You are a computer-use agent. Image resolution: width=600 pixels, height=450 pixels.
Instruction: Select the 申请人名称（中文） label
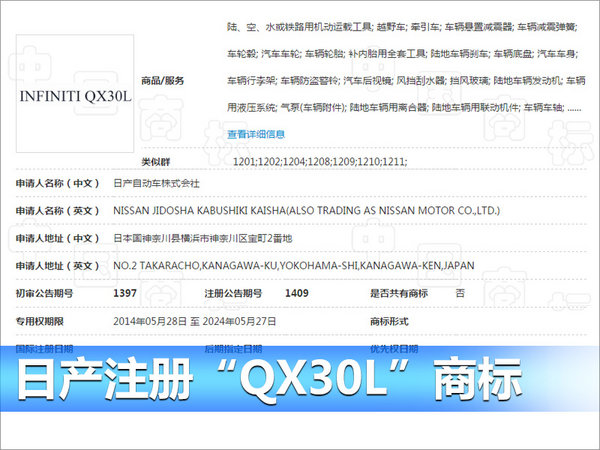57,184
